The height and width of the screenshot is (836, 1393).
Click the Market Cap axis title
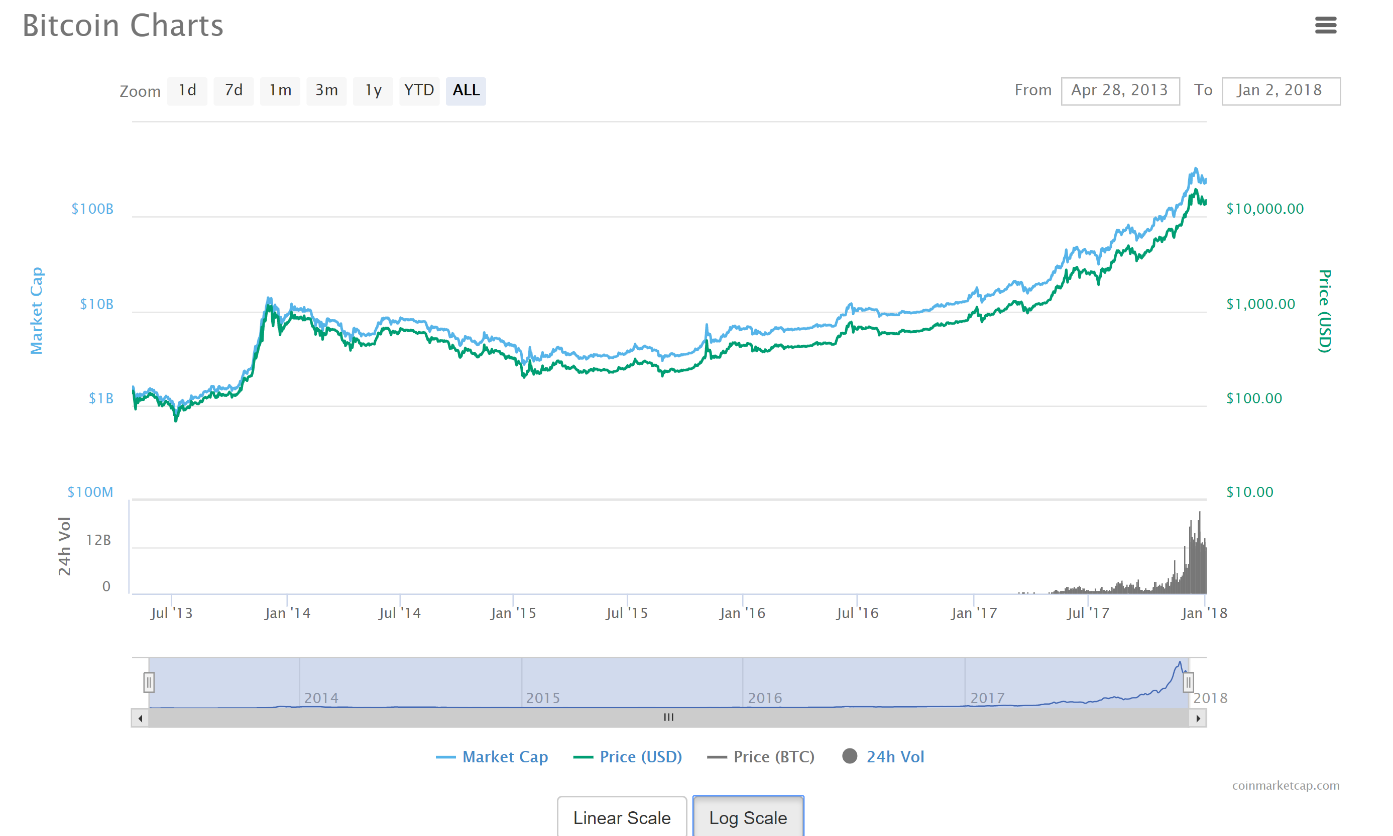click(x=37, y=310)
